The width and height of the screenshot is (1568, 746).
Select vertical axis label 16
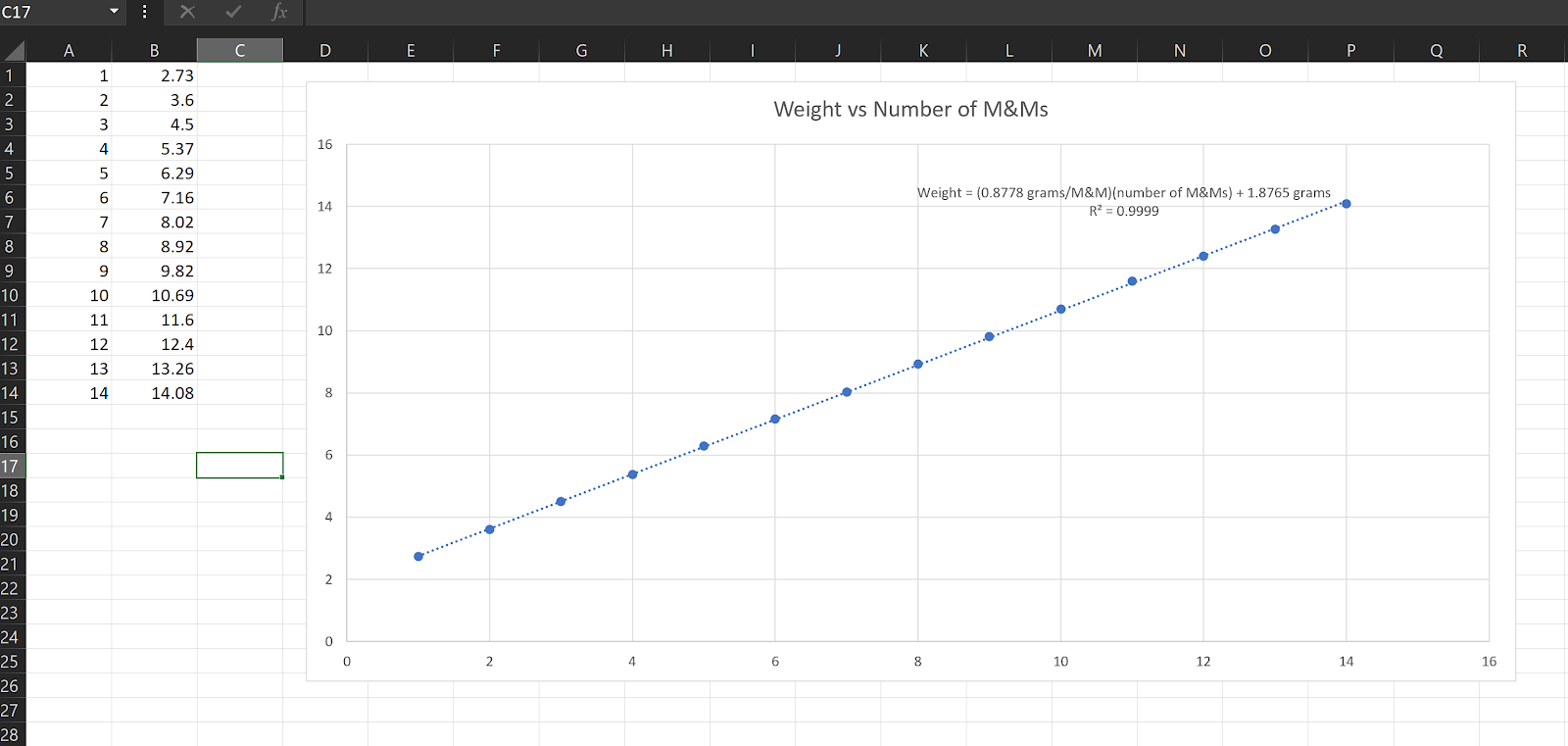click(x=324, y=144)
